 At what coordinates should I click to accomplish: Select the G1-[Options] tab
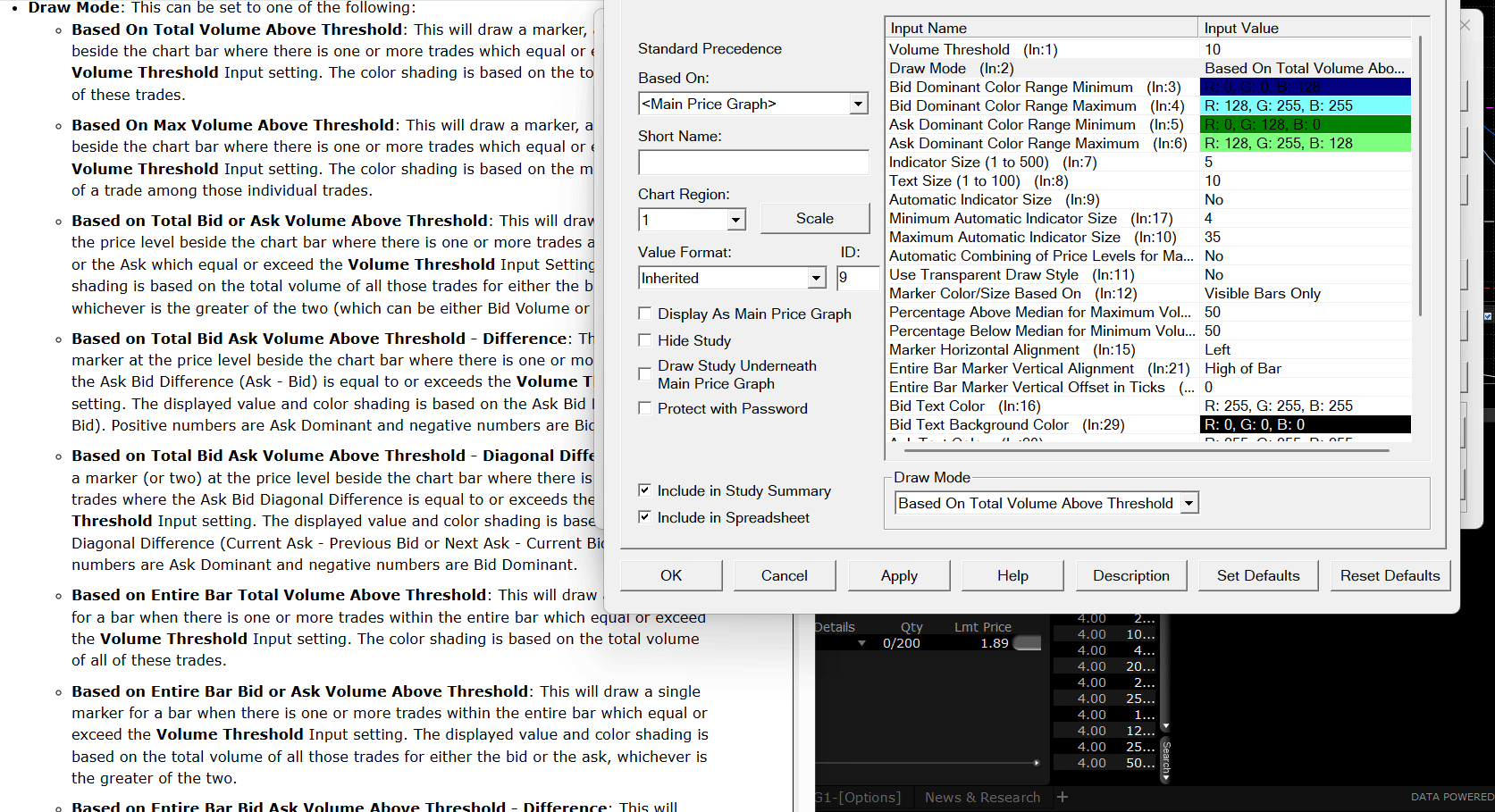point(858,797)
